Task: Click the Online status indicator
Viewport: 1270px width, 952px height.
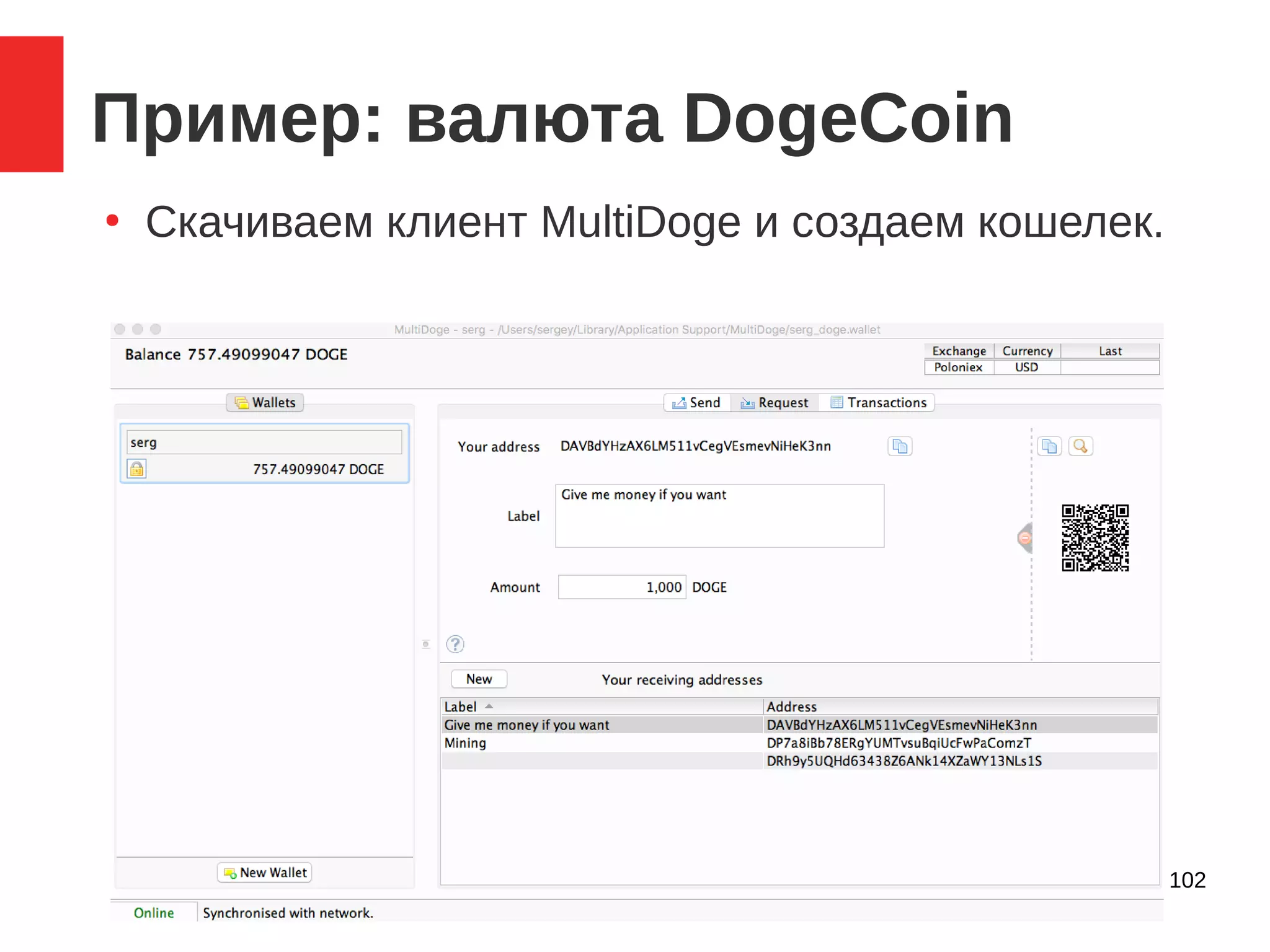Action: tap(154, 913)
